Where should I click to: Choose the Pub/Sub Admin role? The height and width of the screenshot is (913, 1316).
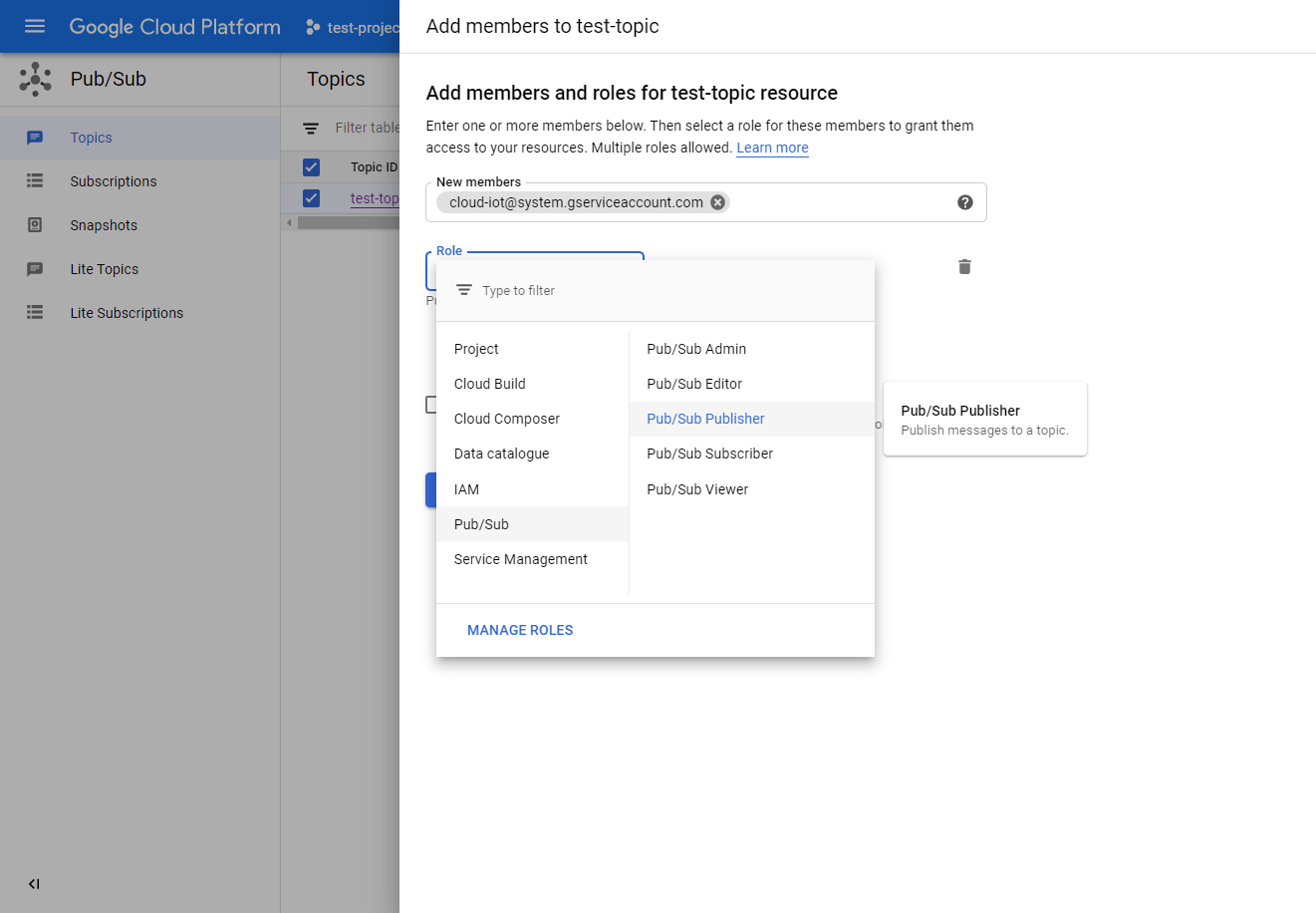coord(752,349)
